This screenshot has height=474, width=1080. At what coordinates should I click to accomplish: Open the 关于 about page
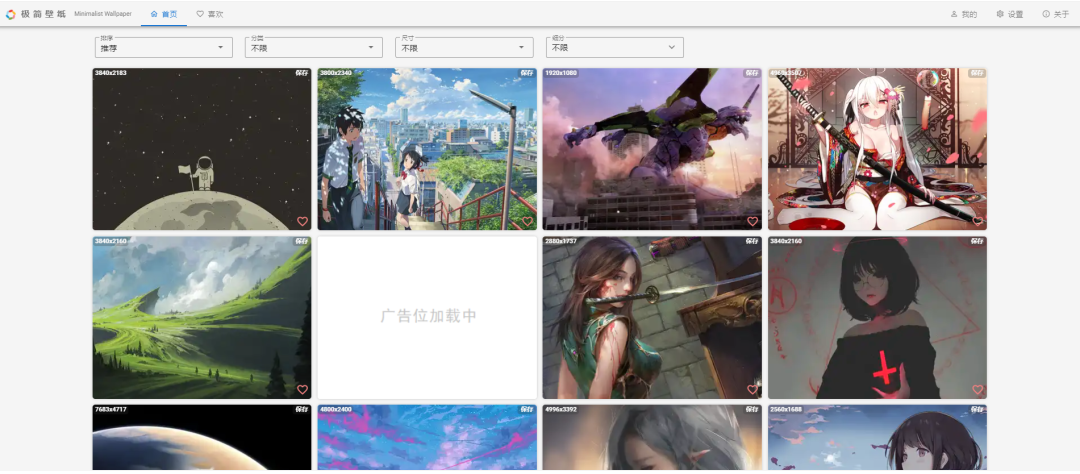click(1056, 14)
